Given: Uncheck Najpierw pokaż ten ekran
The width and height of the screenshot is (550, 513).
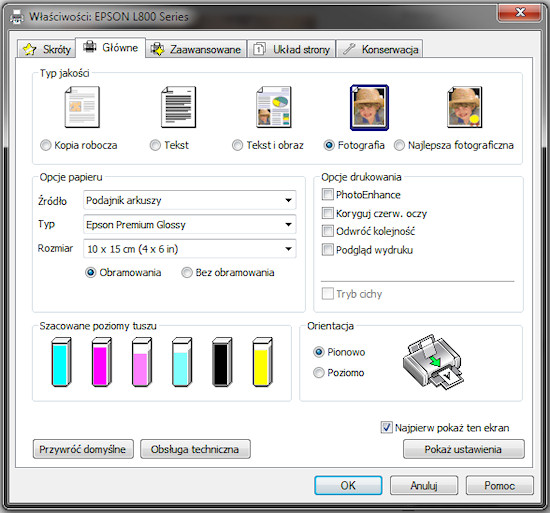Looking at the screenshot, I should pyautogui.click(x=387, y=427).
